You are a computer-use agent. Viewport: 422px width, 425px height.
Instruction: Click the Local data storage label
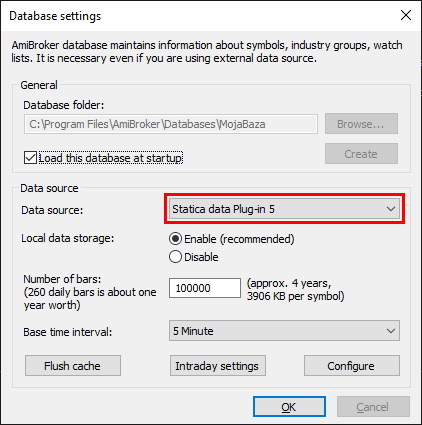pyautogui.click(x=68, y=238)
